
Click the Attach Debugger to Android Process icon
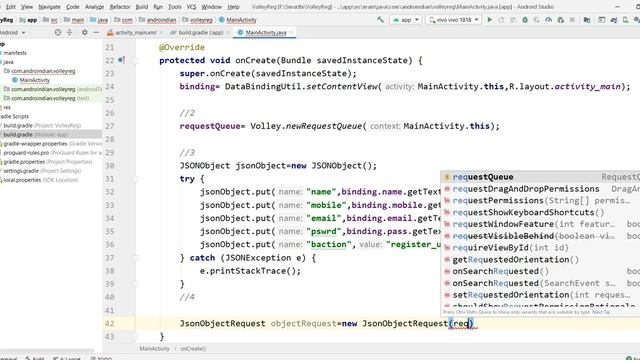tap(560, 20)
